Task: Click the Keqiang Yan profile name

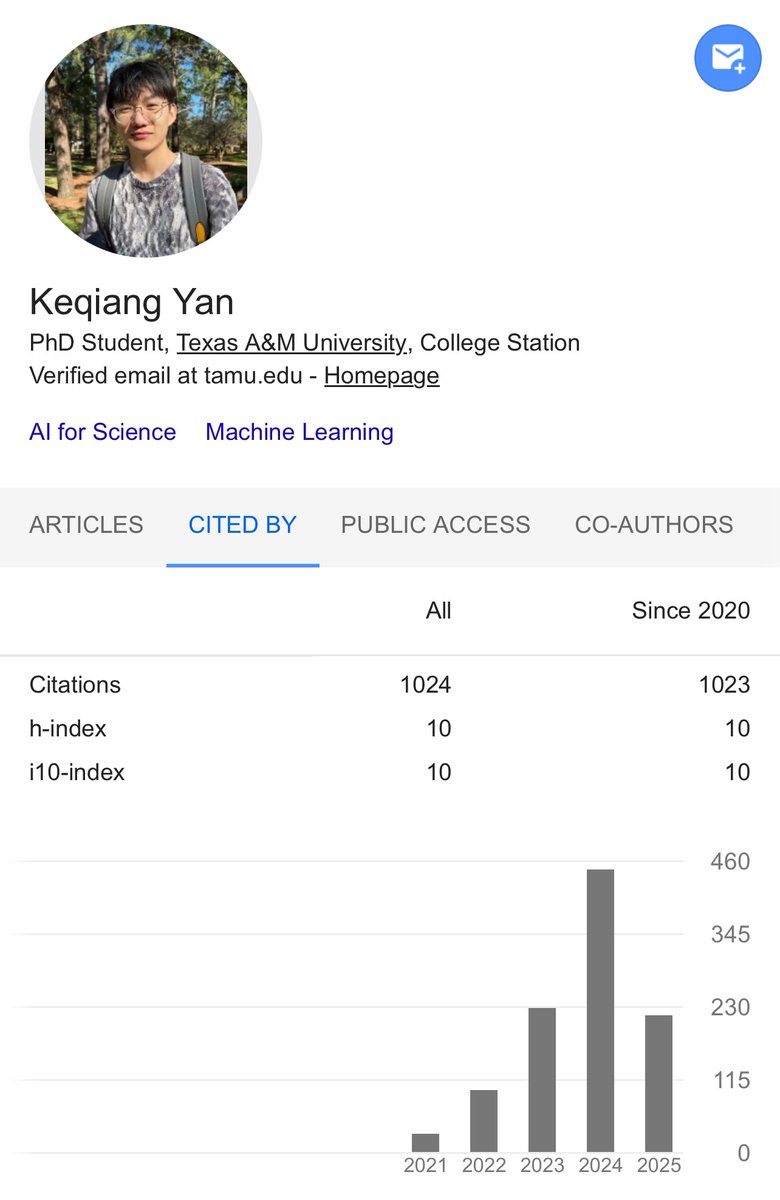Action: click(131, 302)
